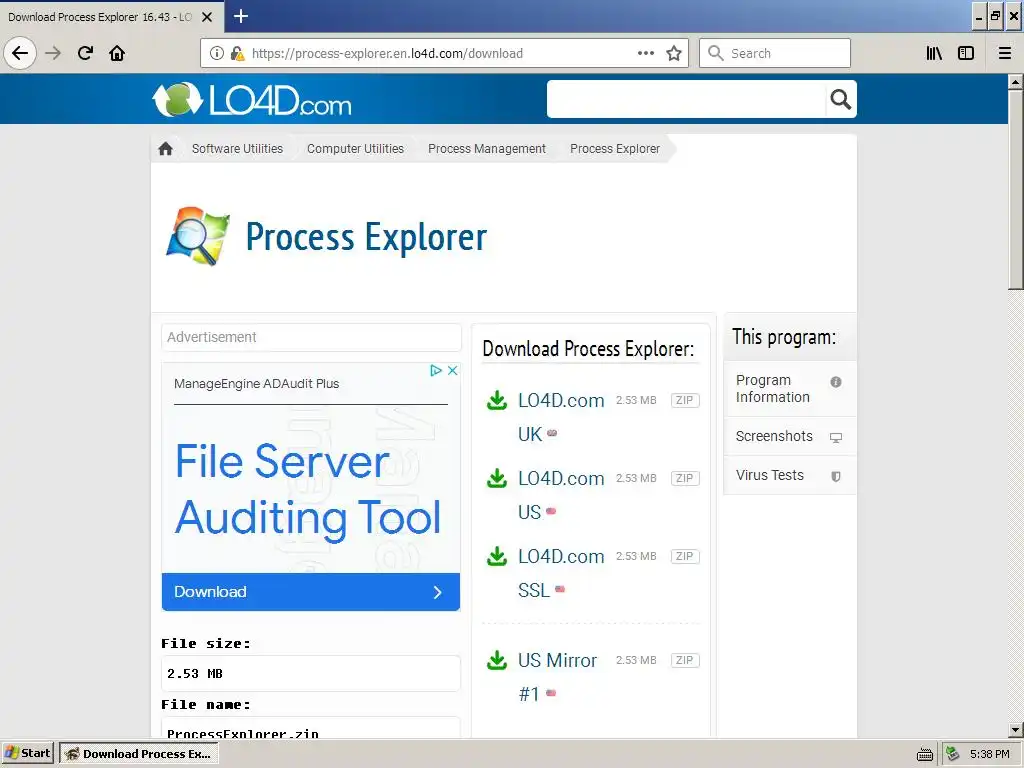
Task: Toggle the sidebar view icon
Action: (x=966, y=54)
